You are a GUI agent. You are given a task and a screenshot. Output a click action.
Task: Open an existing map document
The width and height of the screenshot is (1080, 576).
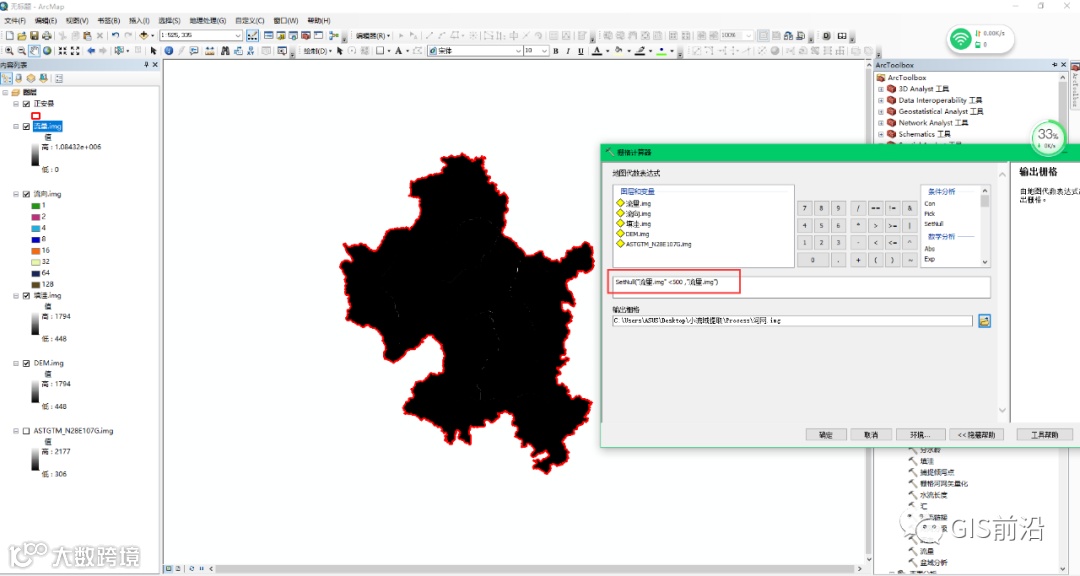point(22,35)
